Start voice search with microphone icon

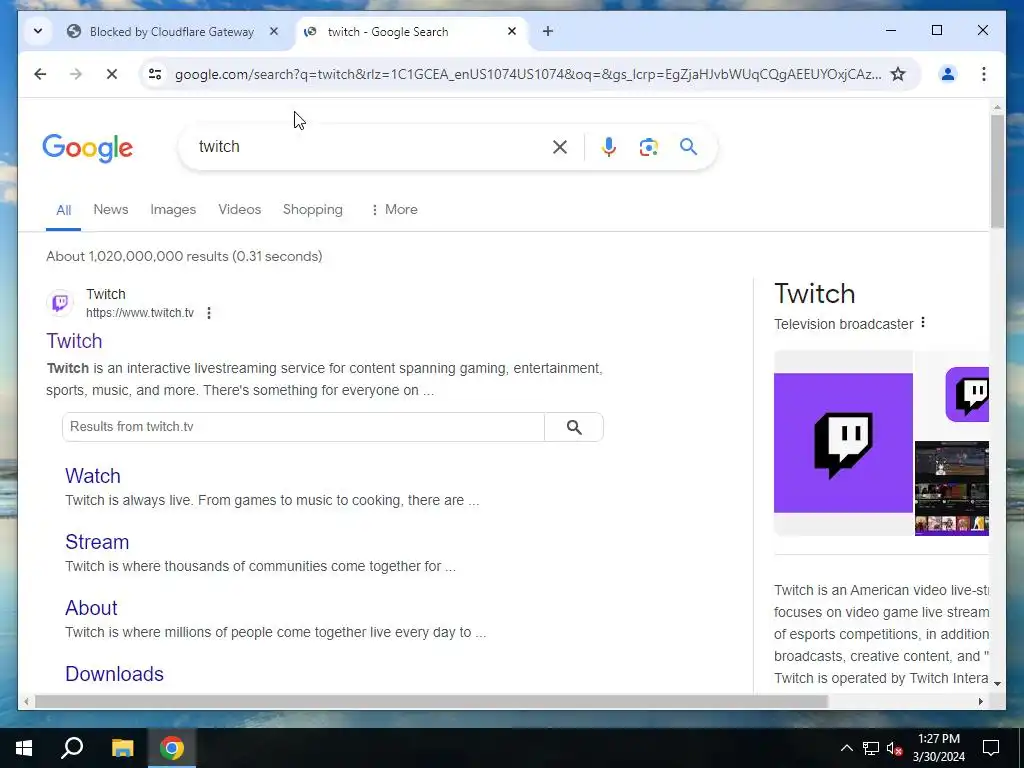(609, 147)
